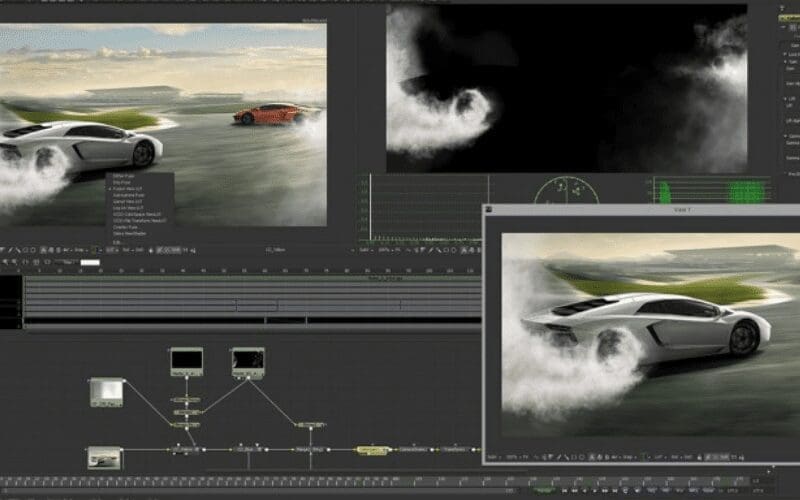Open LUT dropdown in View 1 window toolbar
The height and width of the screenshot is (500, 800).
coord(660,457)
